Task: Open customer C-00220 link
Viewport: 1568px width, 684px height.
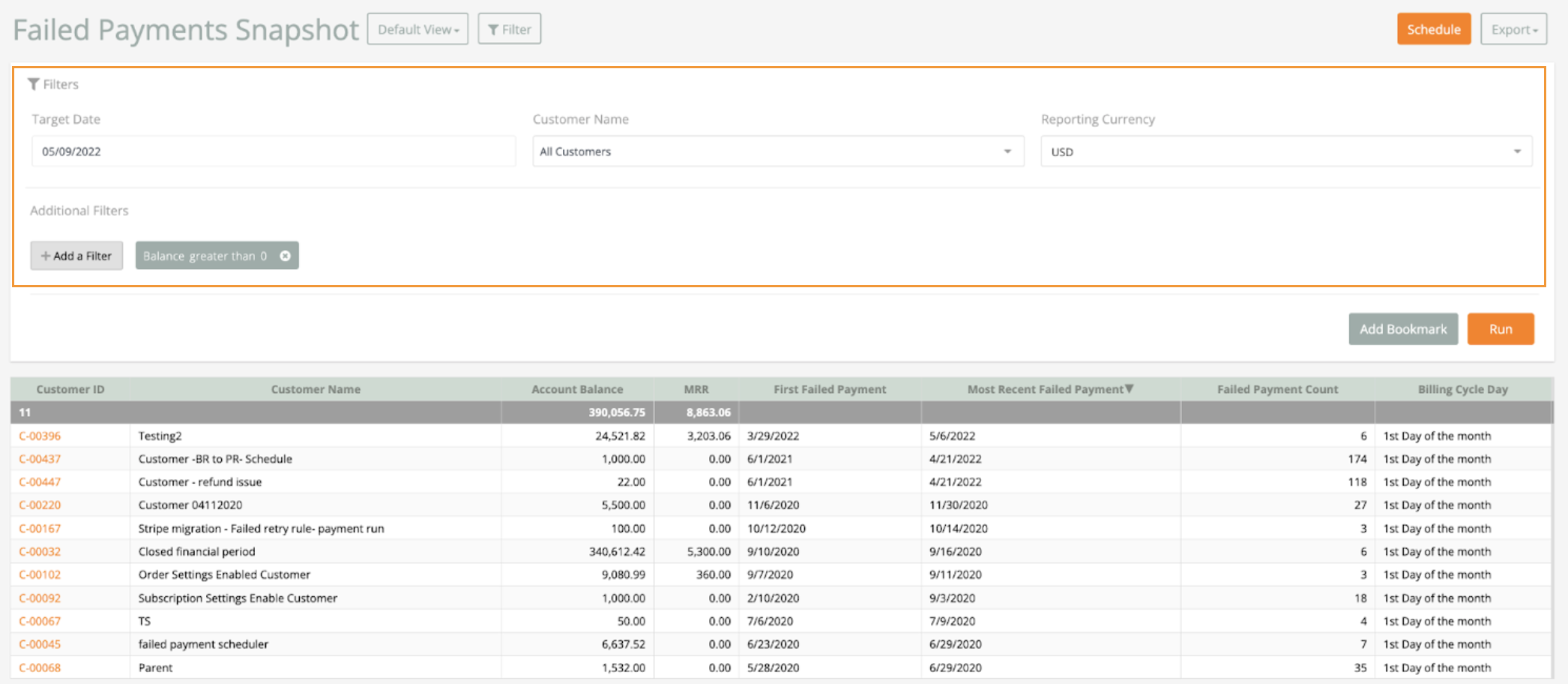Action: (x=40, y=505)
